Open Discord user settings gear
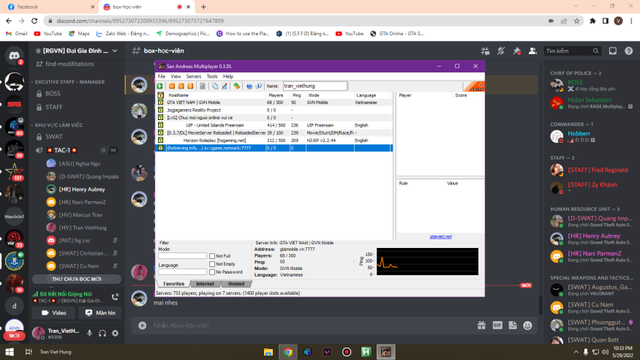This screenshot has width=640, height=360. click(x=116, y=333)
